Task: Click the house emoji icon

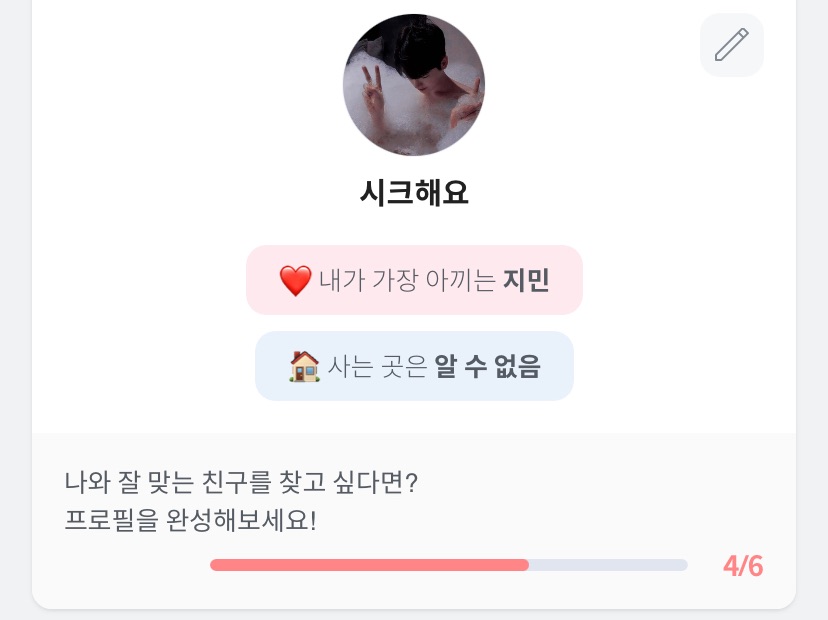Action: [304, 366]
